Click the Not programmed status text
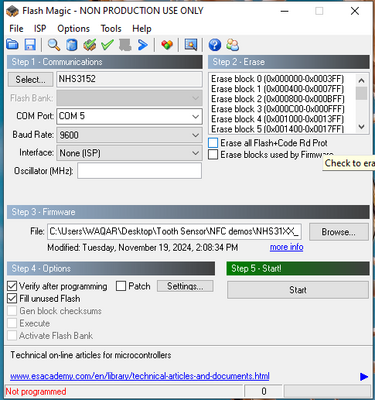 pos(36,391)
